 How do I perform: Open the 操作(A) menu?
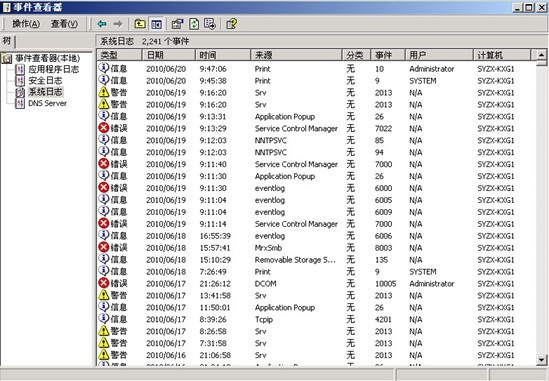coord(26,24)
